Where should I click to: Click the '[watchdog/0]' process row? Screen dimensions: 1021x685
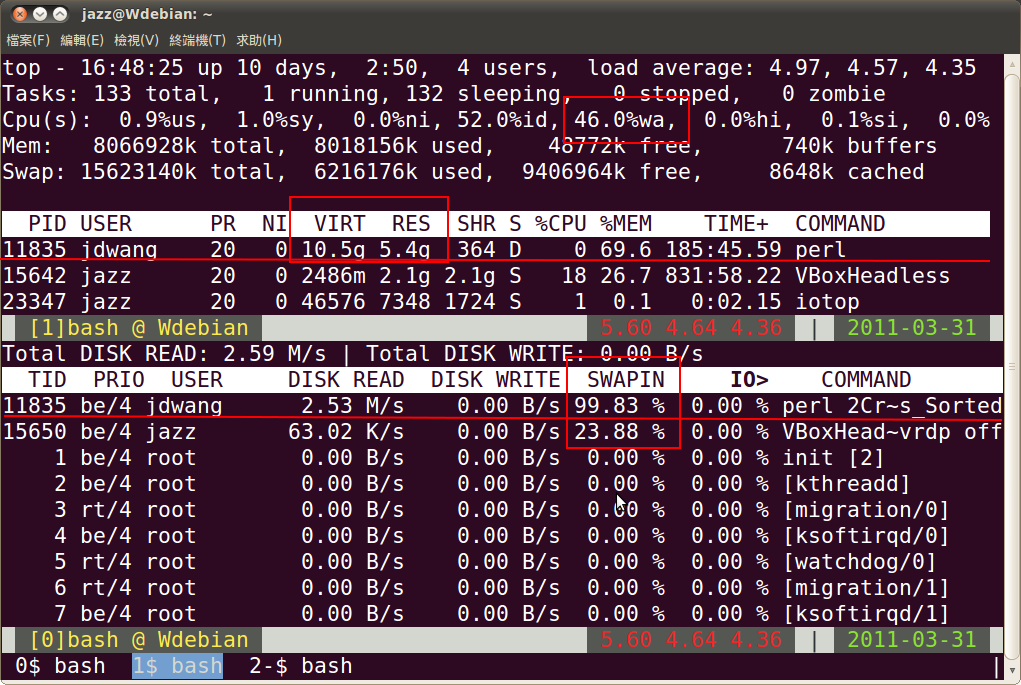[x=502, y=562]
